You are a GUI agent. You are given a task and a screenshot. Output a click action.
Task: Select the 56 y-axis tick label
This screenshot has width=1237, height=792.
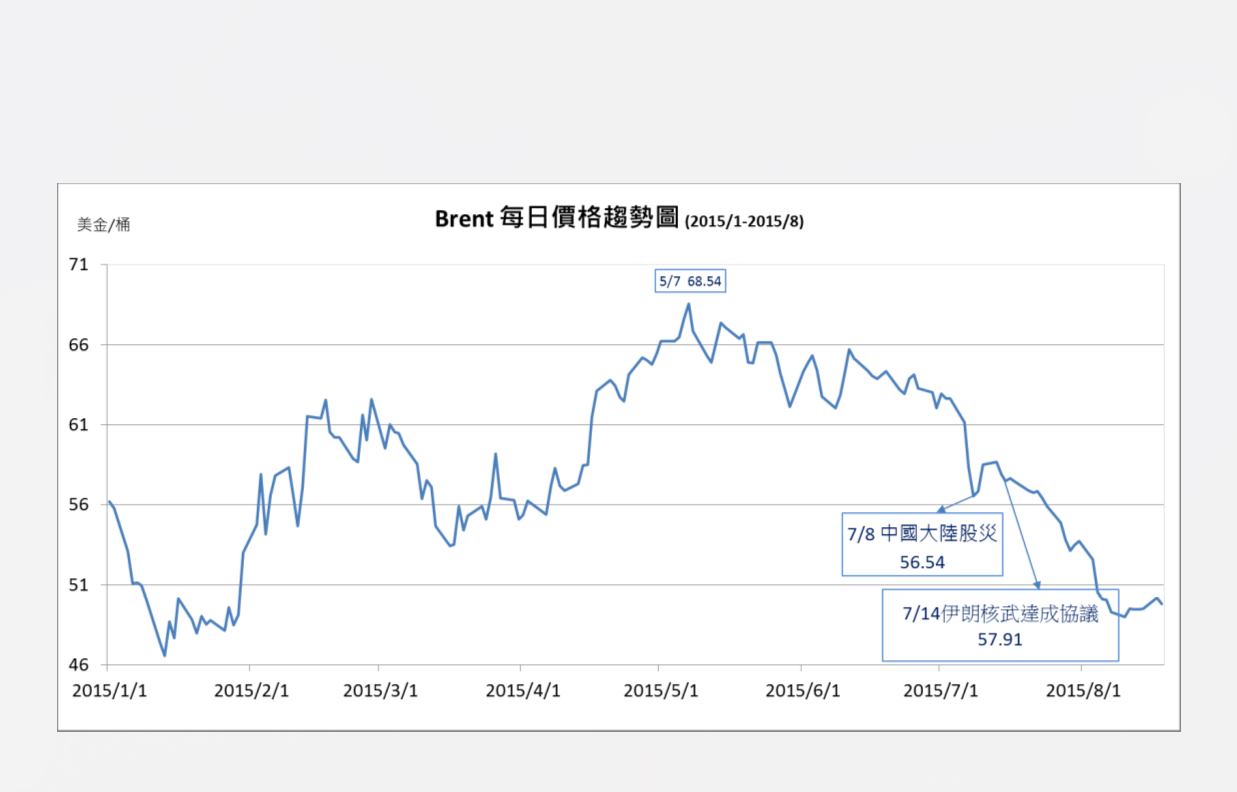pos(79,505)
